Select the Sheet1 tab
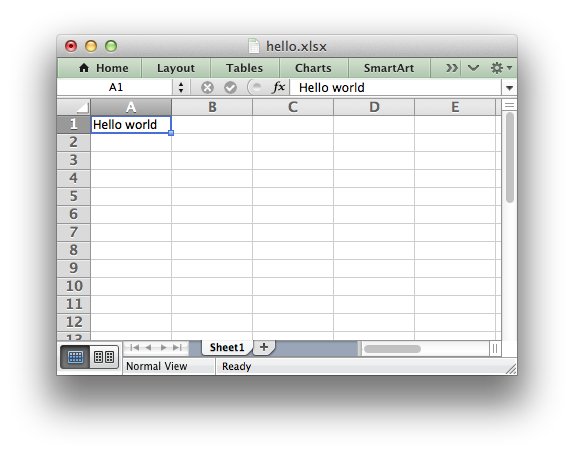 227,347
